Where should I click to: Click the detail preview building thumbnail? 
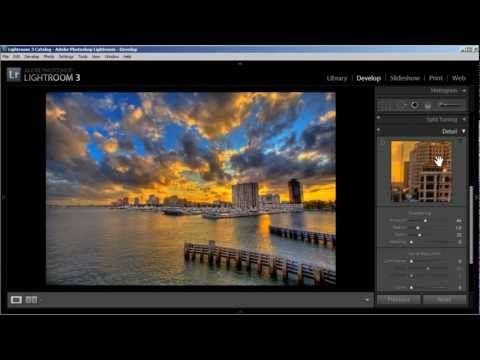click(x=421, y=171)
